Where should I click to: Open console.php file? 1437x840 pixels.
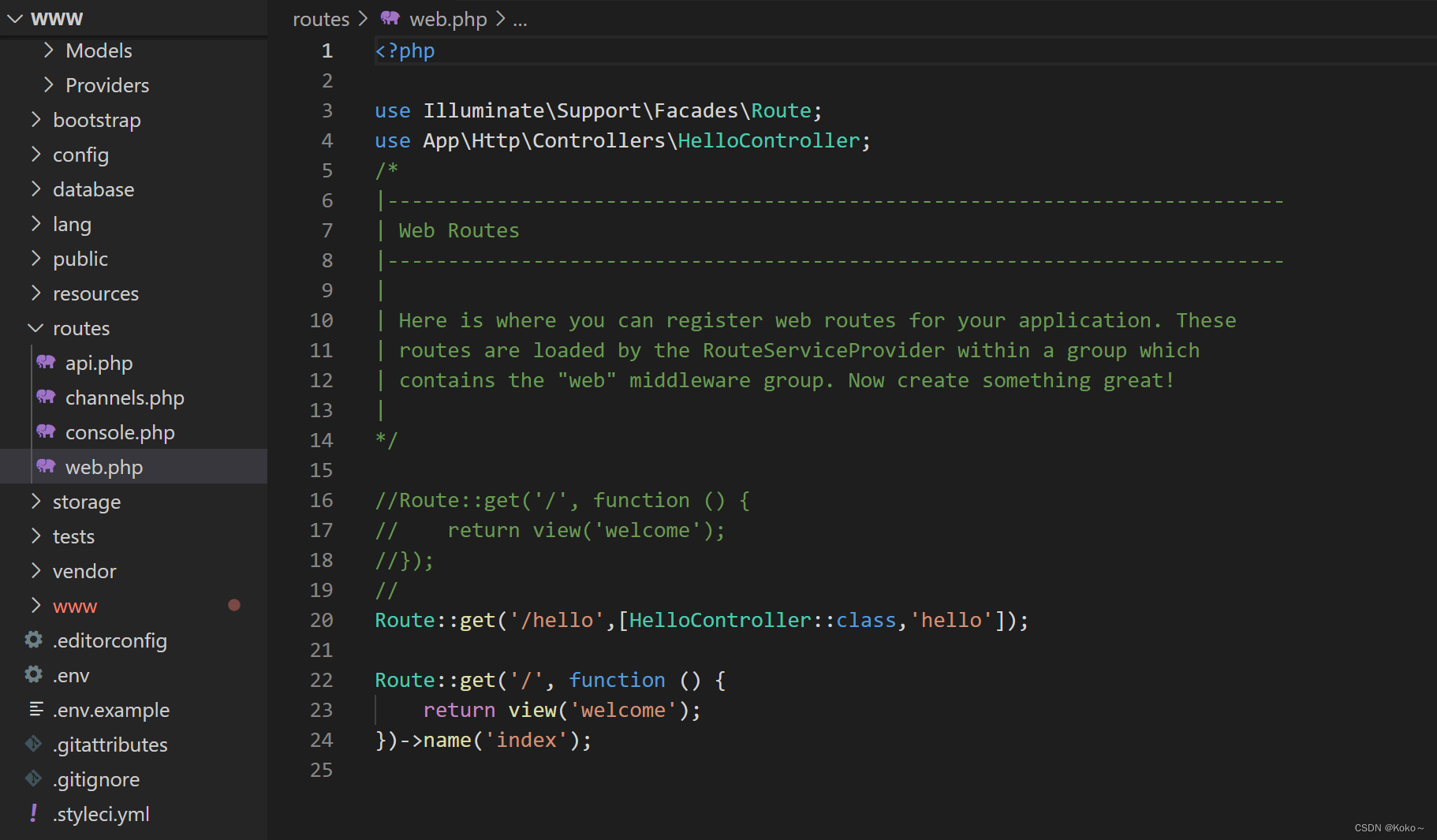coord(120,432)
